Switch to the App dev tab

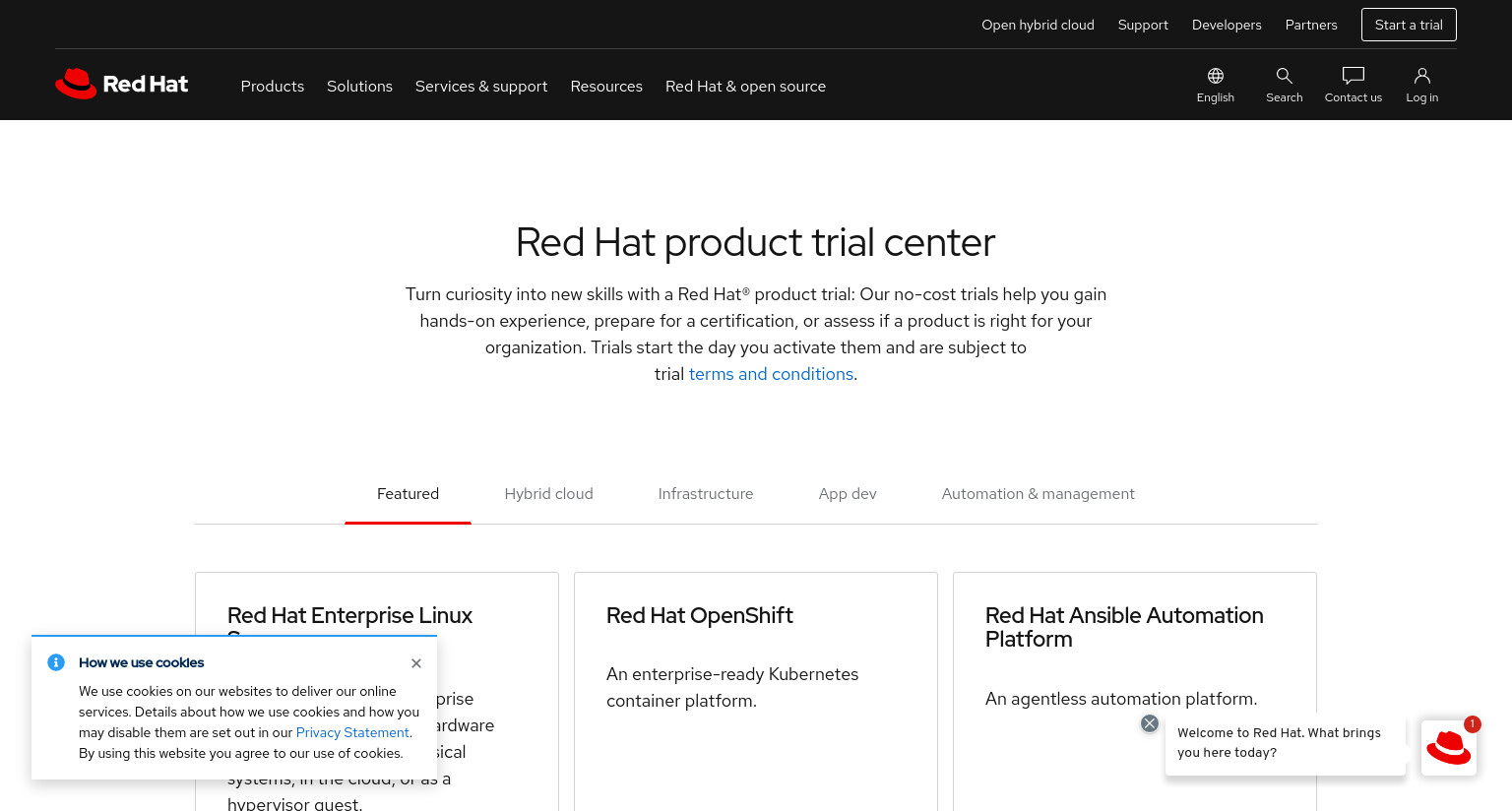[848, 494]
